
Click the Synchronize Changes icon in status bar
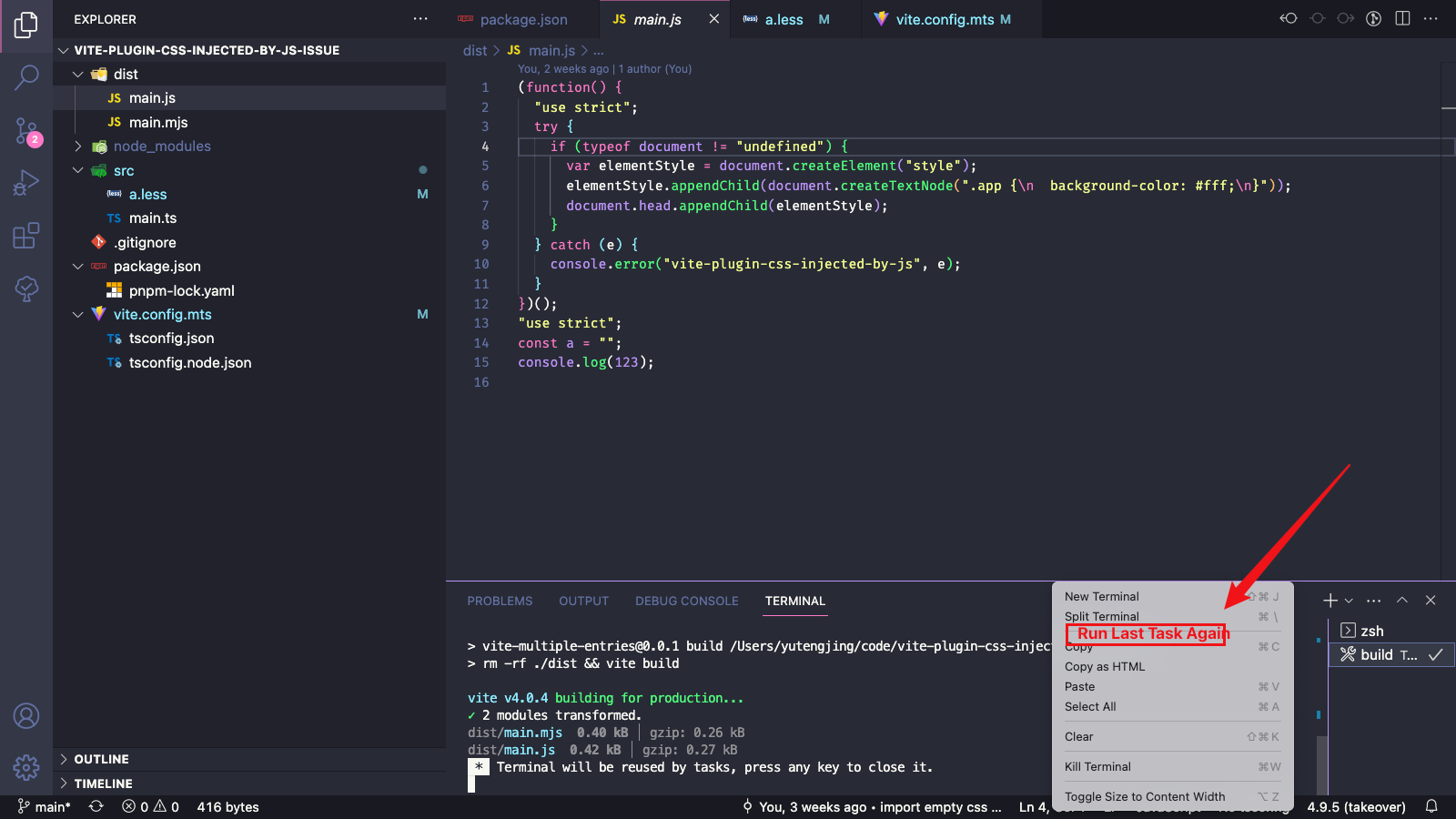(x=96, y=806)
